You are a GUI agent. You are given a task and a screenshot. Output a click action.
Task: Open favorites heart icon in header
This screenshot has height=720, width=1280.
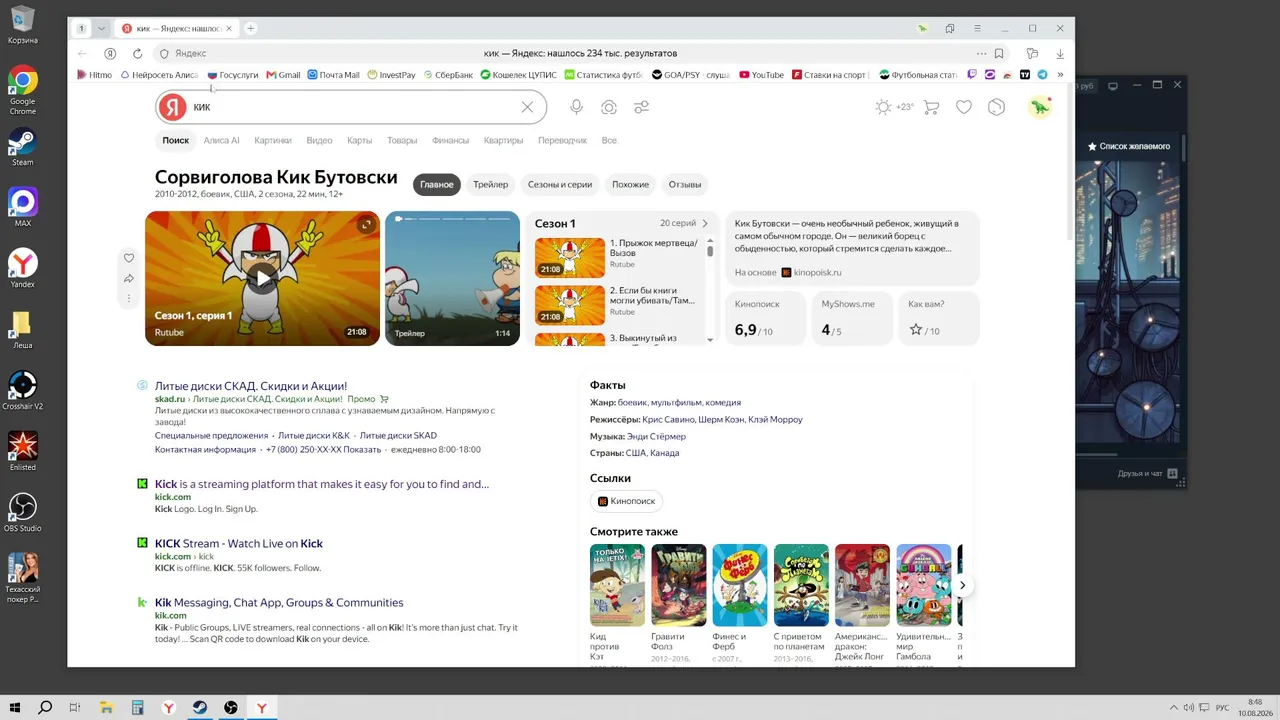click(964, 107)
